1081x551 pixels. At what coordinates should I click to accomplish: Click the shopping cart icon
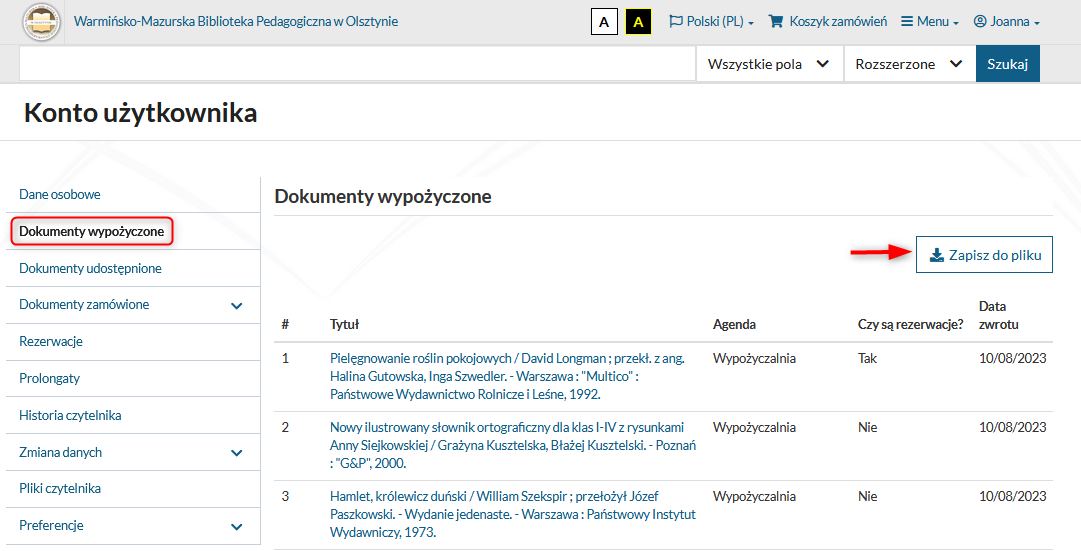click(x=776, y=21)
